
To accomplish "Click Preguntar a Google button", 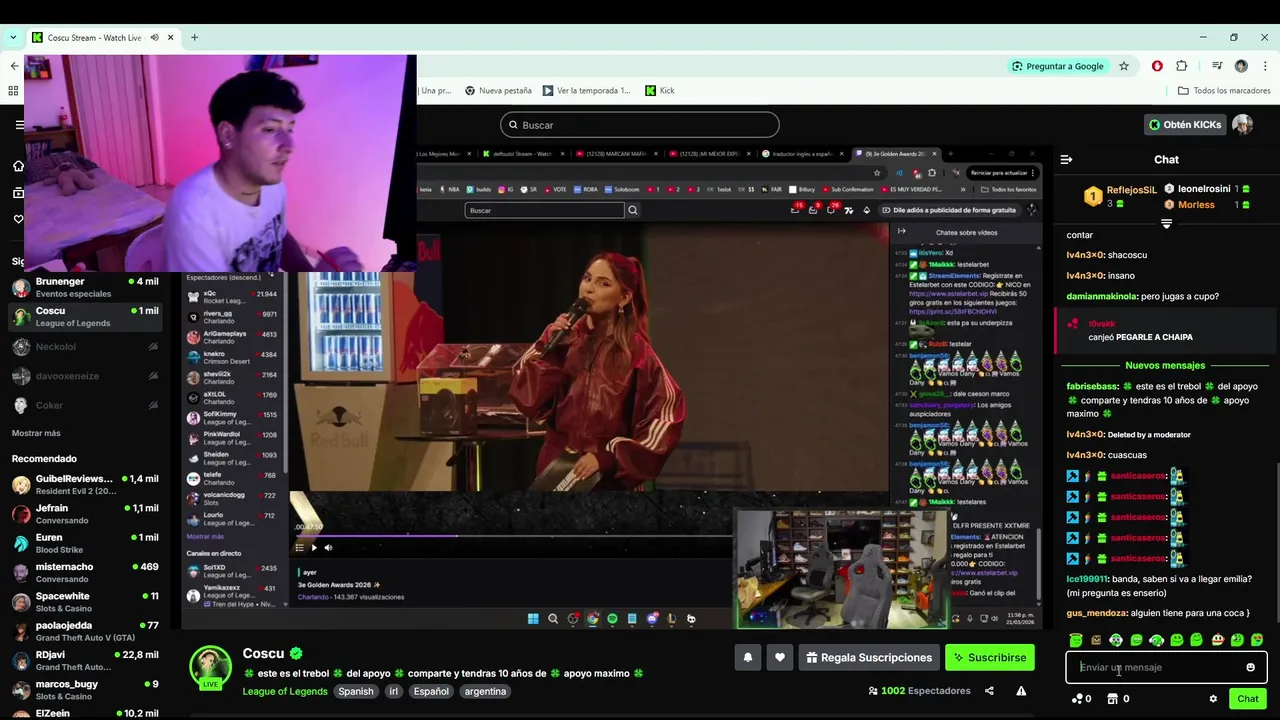I will click(x=1057, y=66).
